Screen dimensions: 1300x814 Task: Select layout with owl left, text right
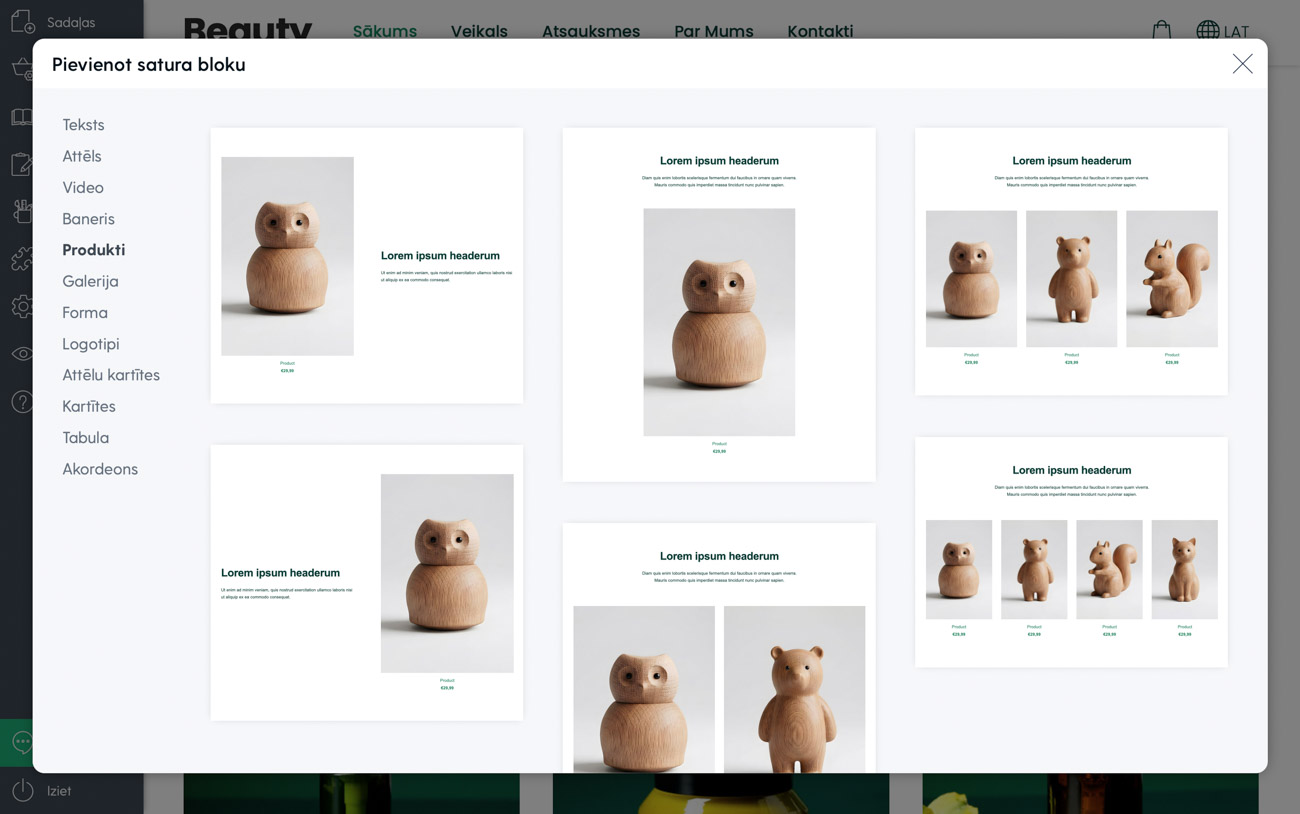[366, 265]
